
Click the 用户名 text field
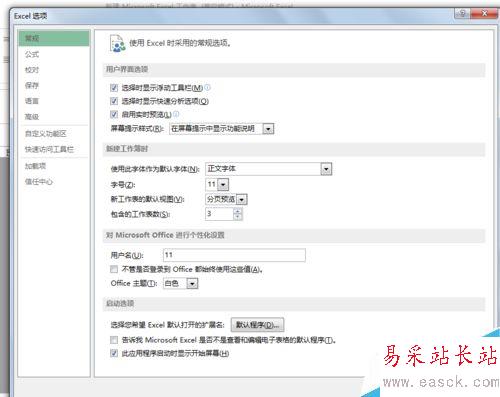point(234,255)
